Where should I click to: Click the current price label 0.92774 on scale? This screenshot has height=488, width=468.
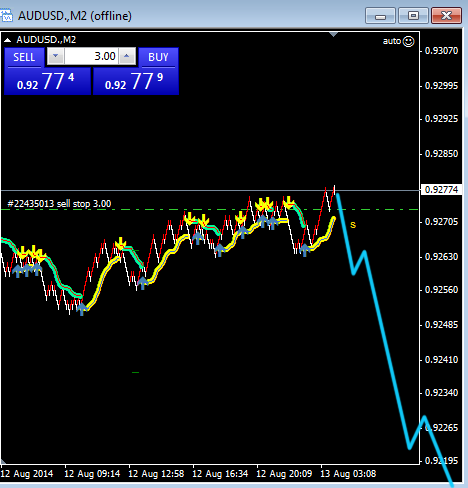coord(441,190)
